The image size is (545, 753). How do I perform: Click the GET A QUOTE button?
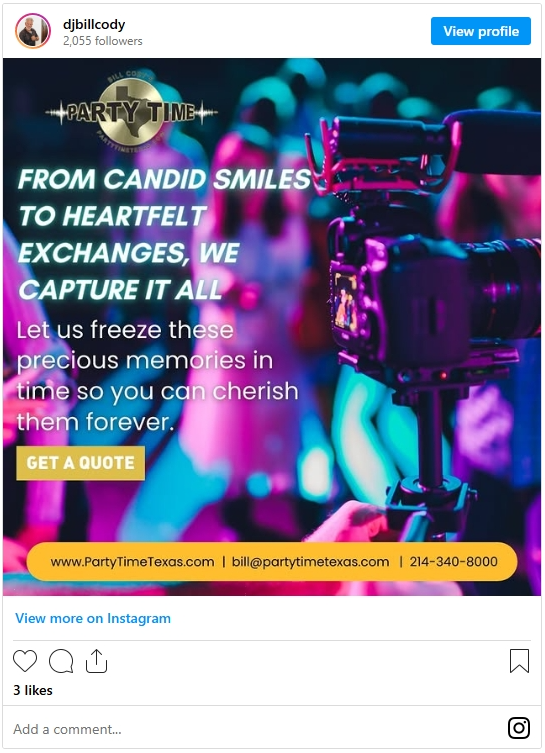[80, 463]
